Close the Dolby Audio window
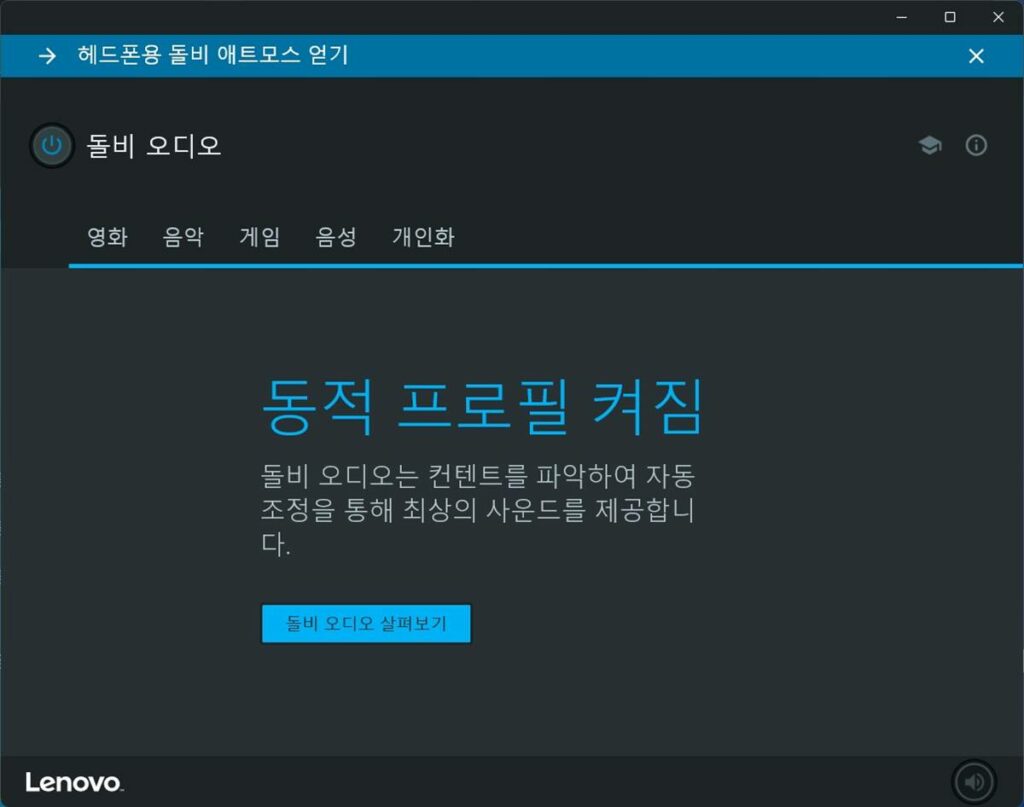 999,18
